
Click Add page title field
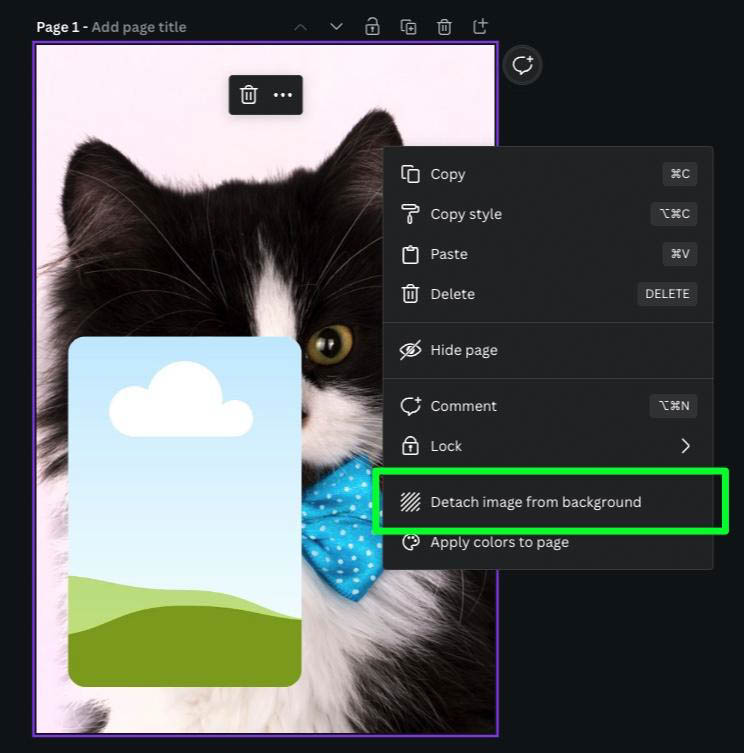pos(139,27)
